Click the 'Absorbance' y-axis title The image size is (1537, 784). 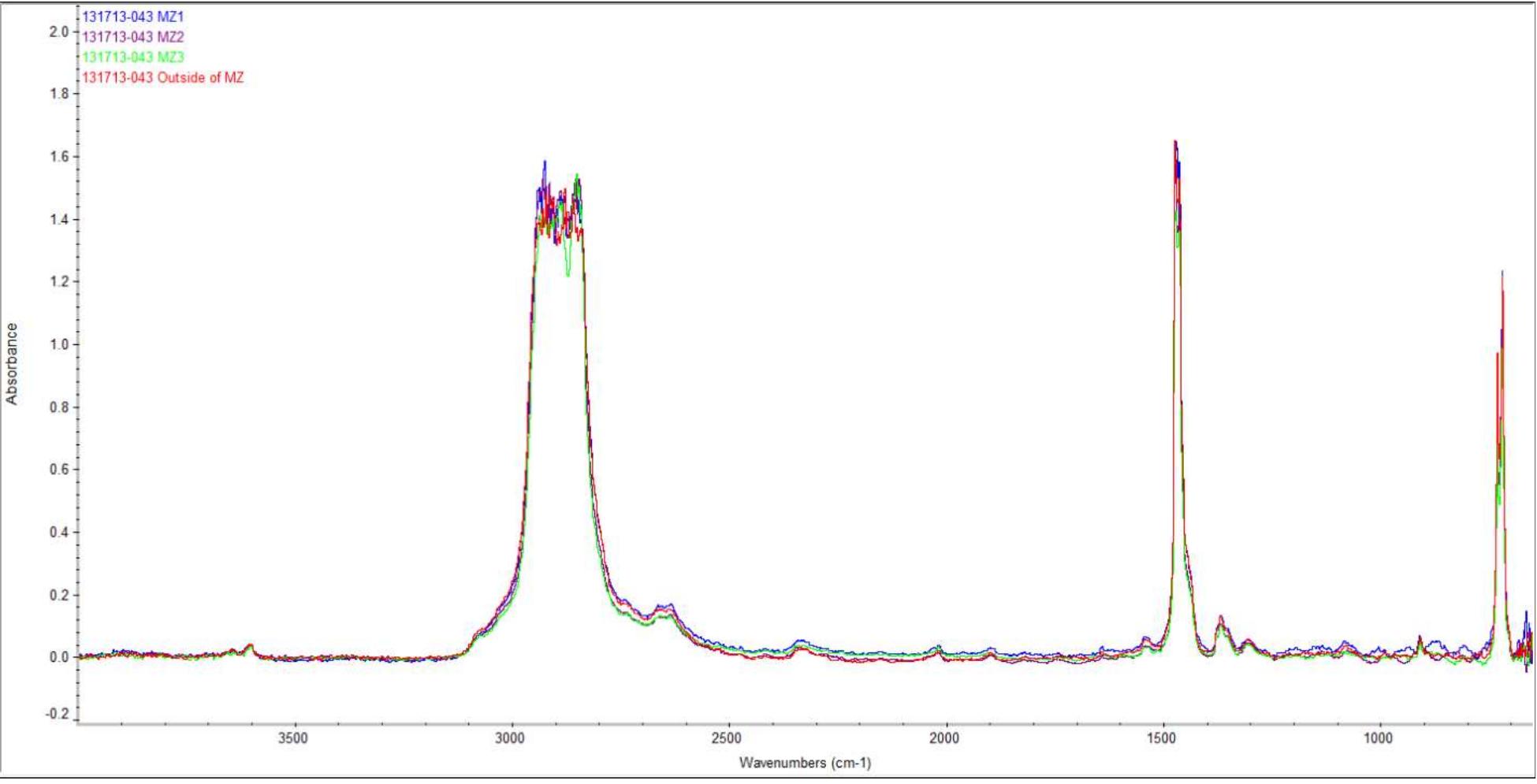click(x=12, y=364)
